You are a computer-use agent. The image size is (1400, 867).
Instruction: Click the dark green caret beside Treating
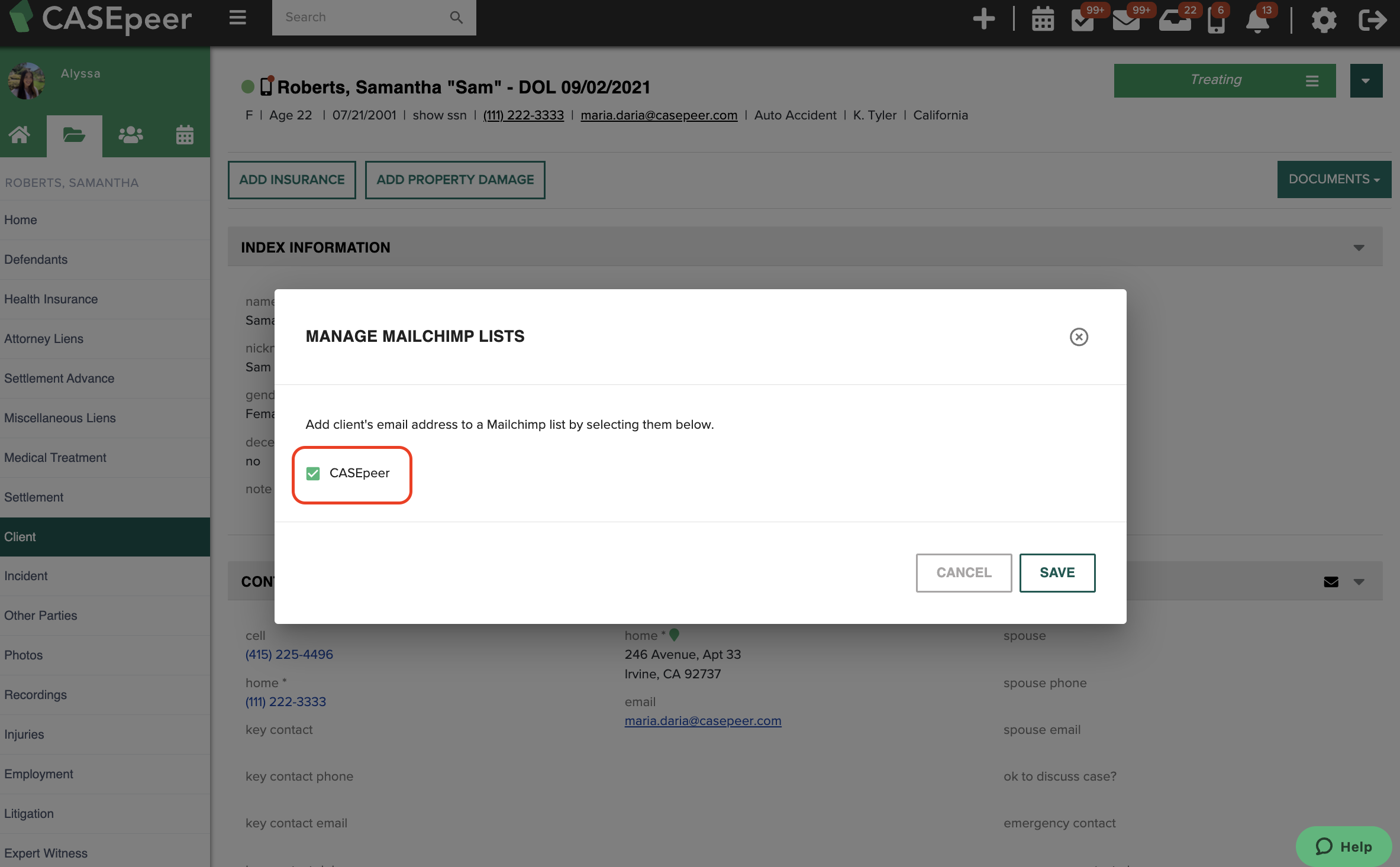point(1366,80)
